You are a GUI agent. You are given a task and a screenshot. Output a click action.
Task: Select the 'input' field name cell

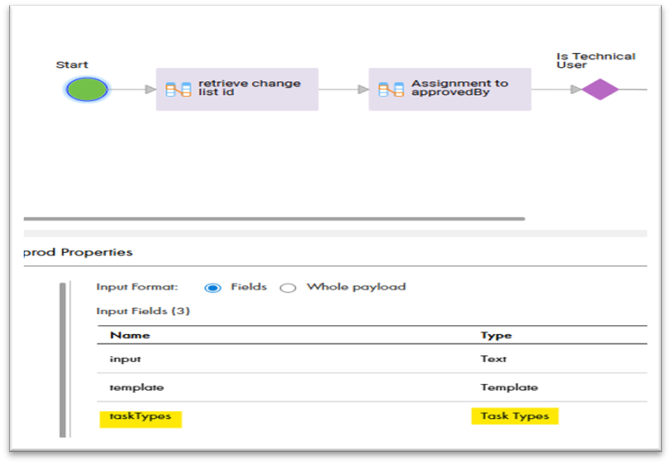pos(125,359)
